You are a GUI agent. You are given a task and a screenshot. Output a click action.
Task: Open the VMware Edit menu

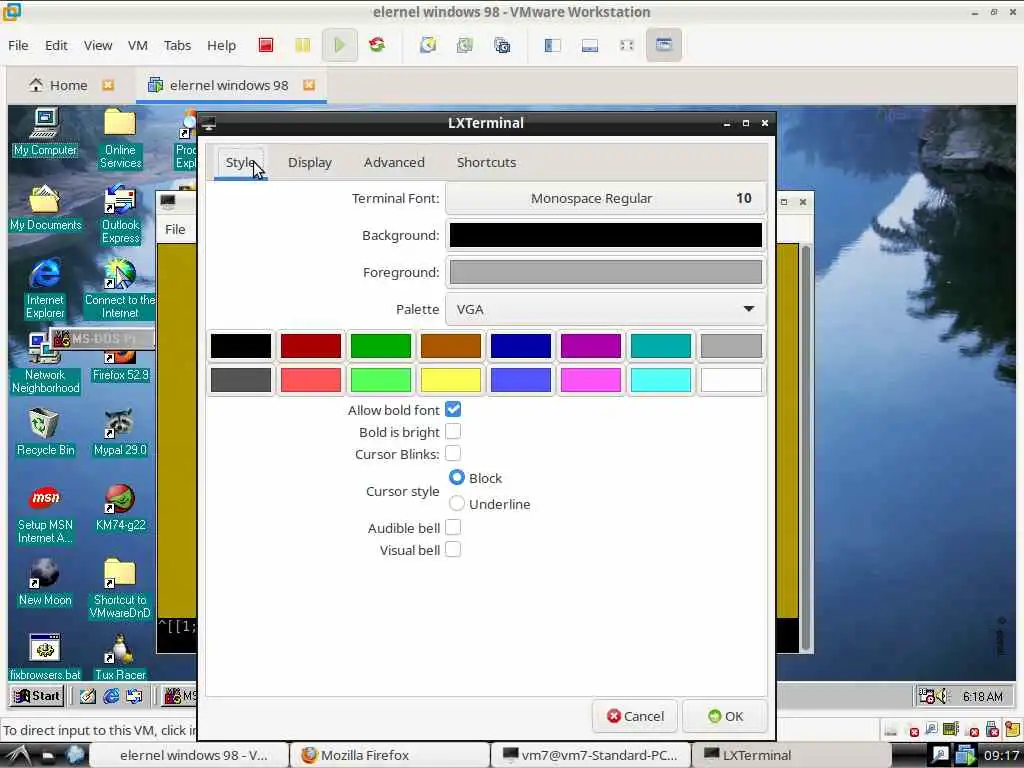pyautogui.click(x=56, y=45)
